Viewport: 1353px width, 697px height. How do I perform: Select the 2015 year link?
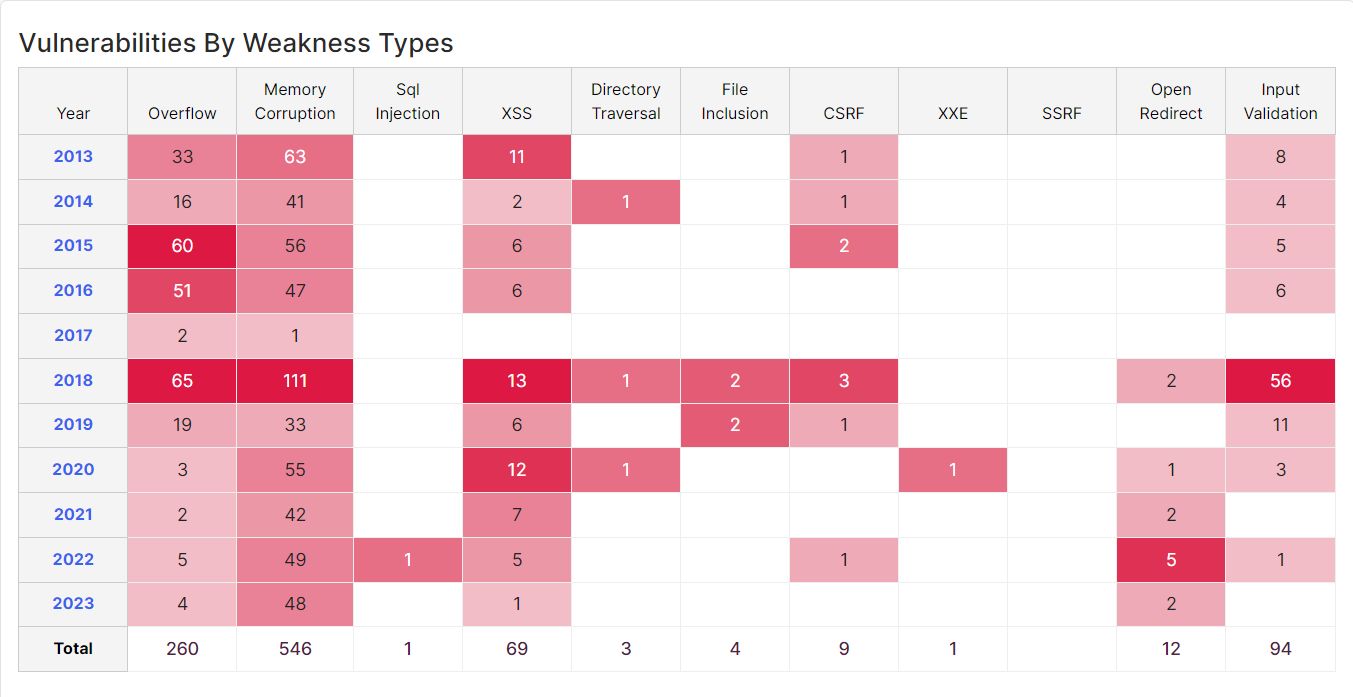coord(72,246)
